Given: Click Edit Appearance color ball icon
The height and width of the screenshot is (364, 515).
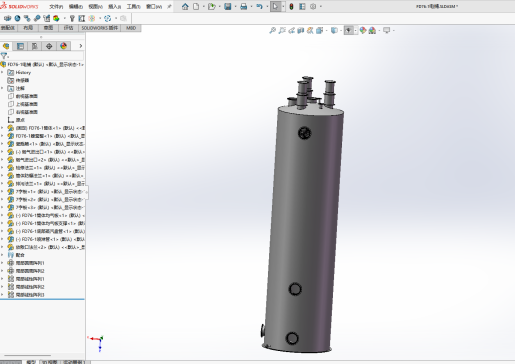Looking at the screenshot, I should pyautogui.click(x=363, y=31).
